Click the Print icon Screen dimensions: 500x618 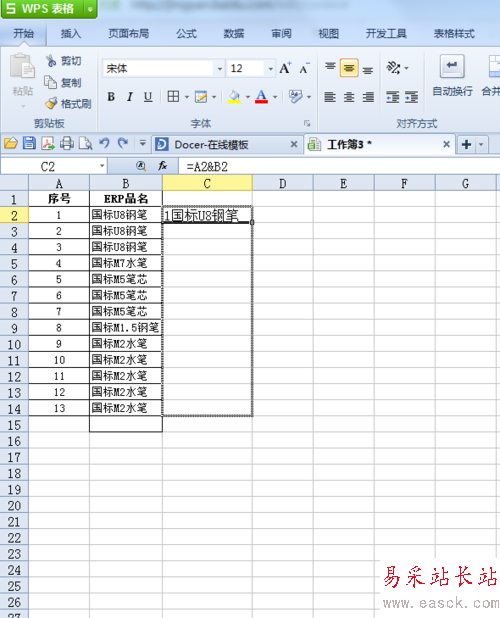(x=67, y=143)
